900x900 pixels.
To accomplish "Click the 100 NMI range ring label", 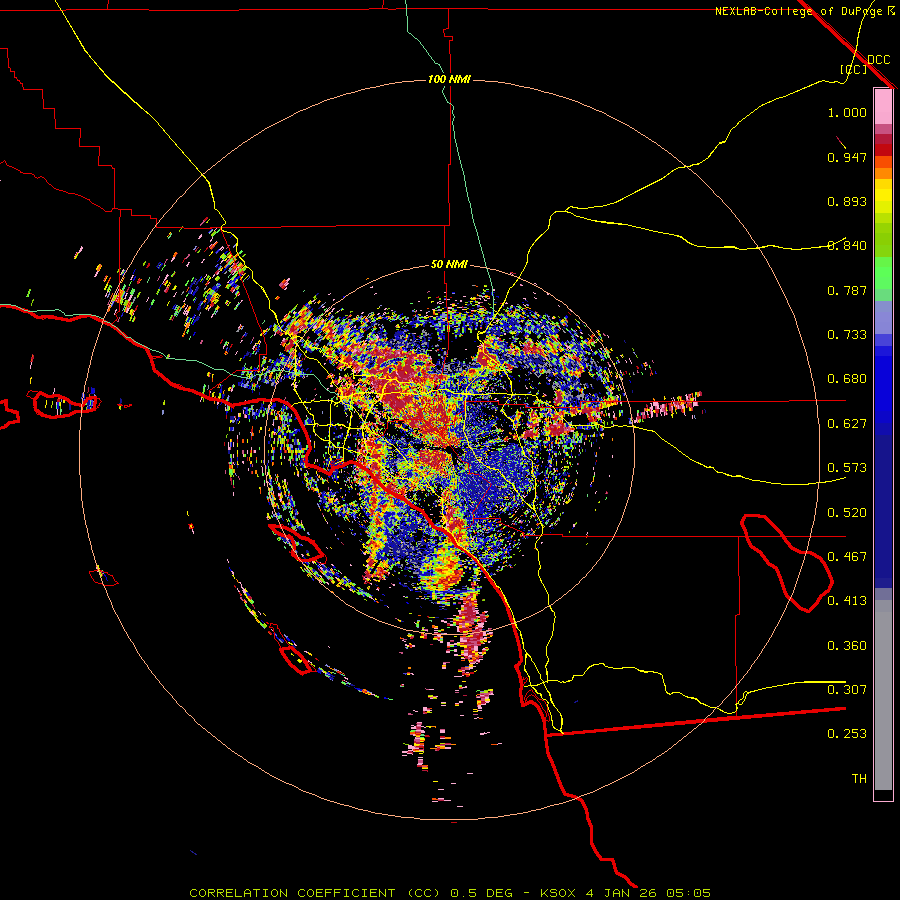I will [x=449, y=79].
